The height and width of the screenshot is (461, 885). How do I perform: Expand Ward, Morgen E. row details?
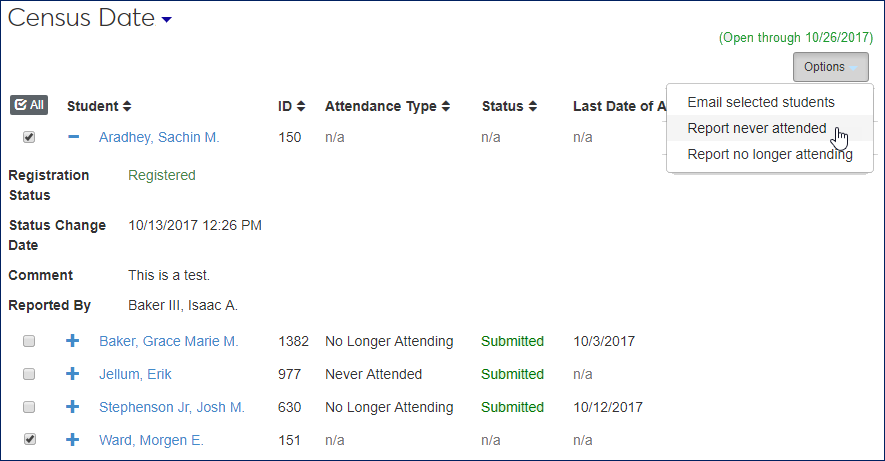(72, 440)
